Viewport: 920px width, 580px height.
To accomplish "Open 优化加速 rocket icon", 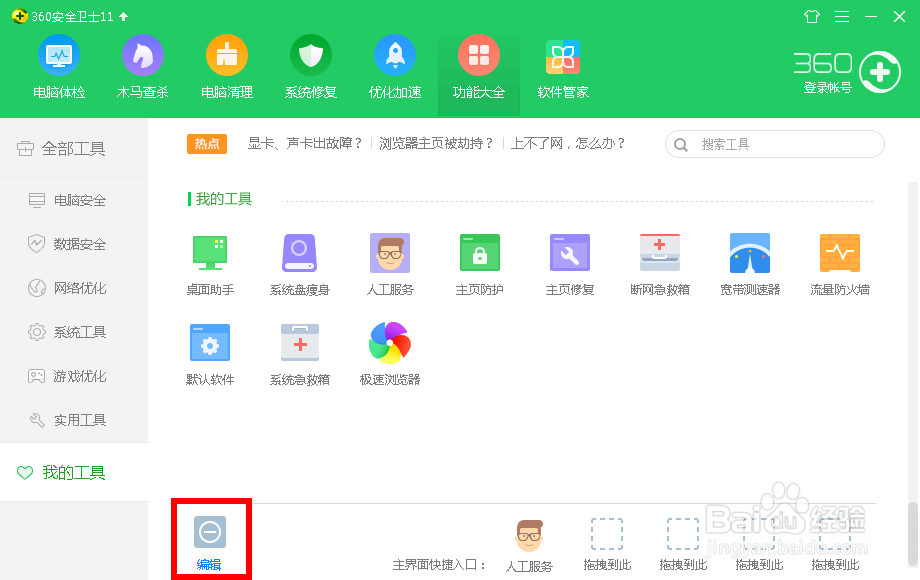I will pyautogui.click(x=395, y=56).
